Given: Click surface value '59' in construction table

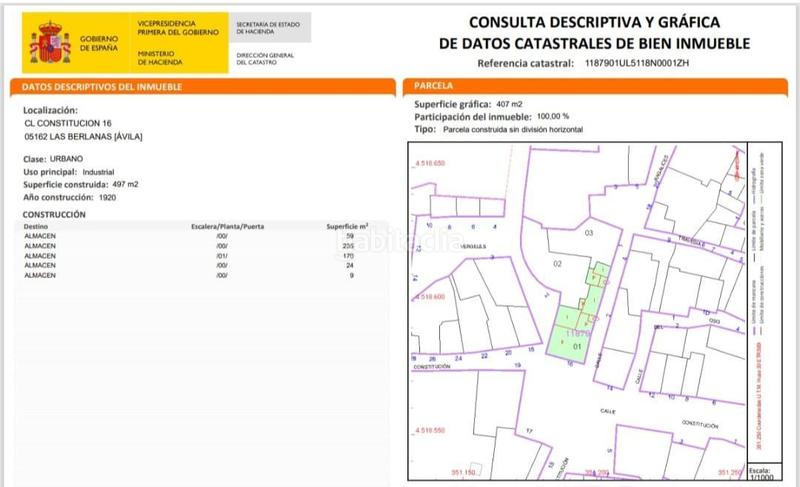Looking at the screenshot, I should pyautogui.click(x=350, y=236).
